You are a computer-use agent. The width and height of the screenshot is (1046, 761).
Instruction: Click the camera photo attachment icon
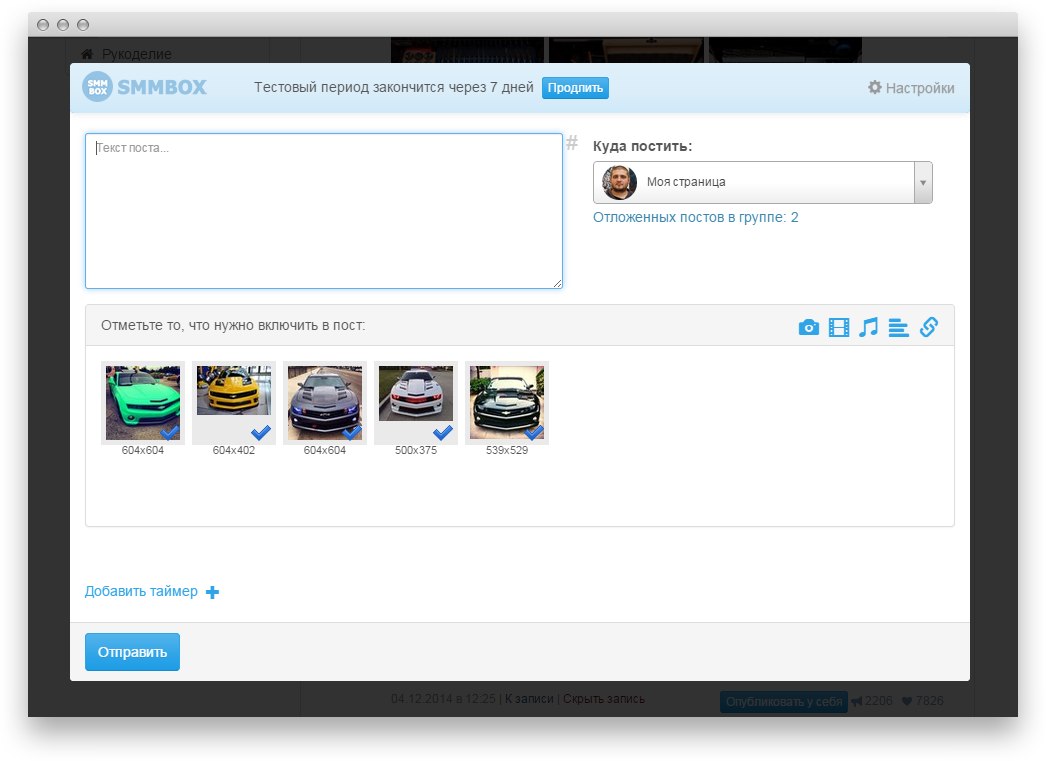pyautogui.click(x=809, y=327)
